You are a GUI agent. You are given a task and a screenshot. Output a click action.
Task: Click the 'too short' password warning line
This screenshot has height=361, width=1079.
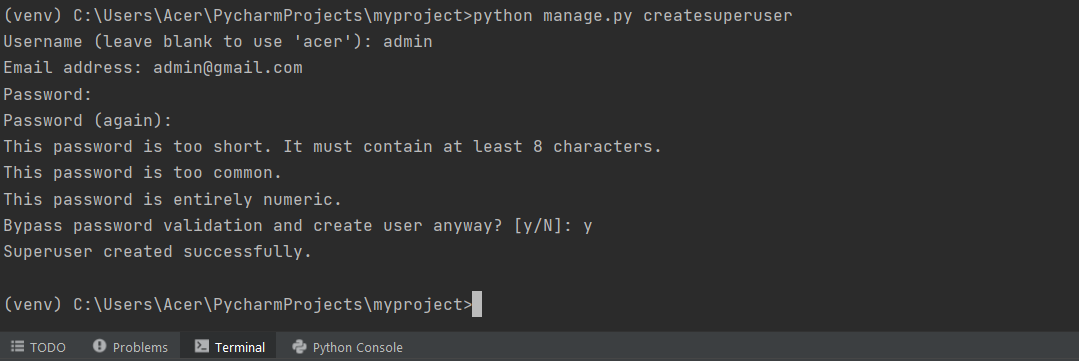(332, 146)
